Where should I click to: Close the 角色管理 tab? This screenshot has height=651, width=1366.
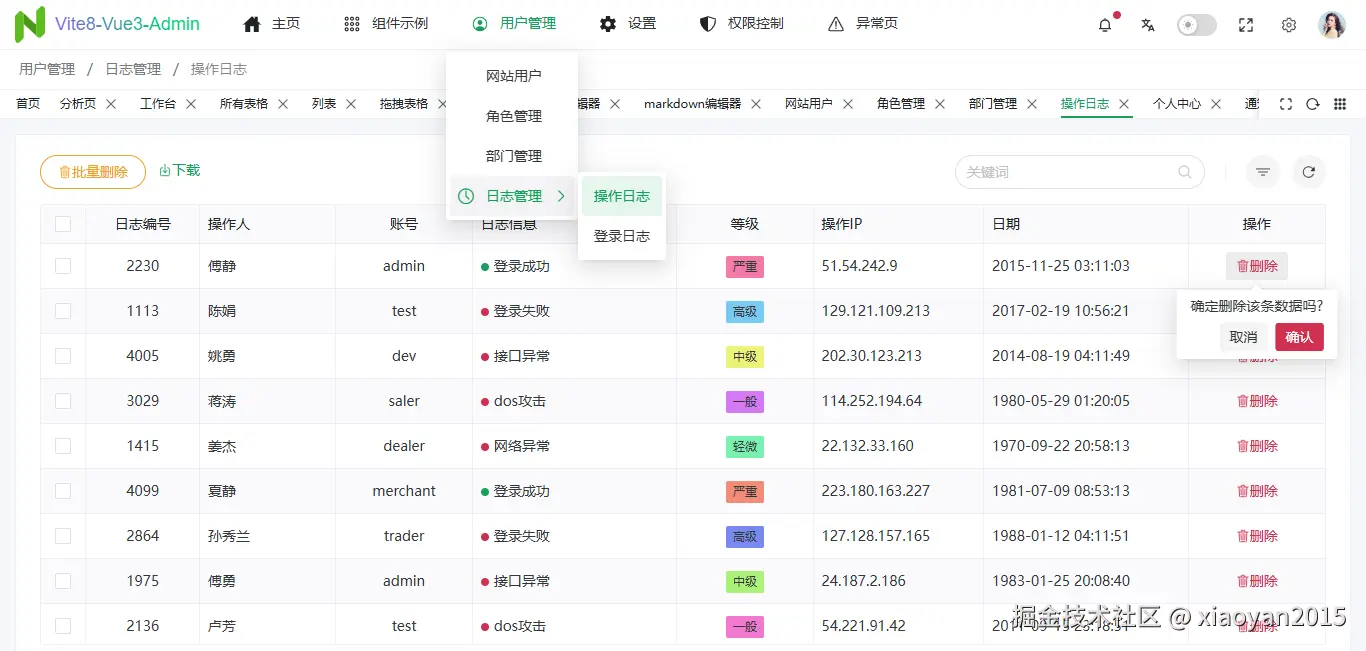click(x=940, y=104)
